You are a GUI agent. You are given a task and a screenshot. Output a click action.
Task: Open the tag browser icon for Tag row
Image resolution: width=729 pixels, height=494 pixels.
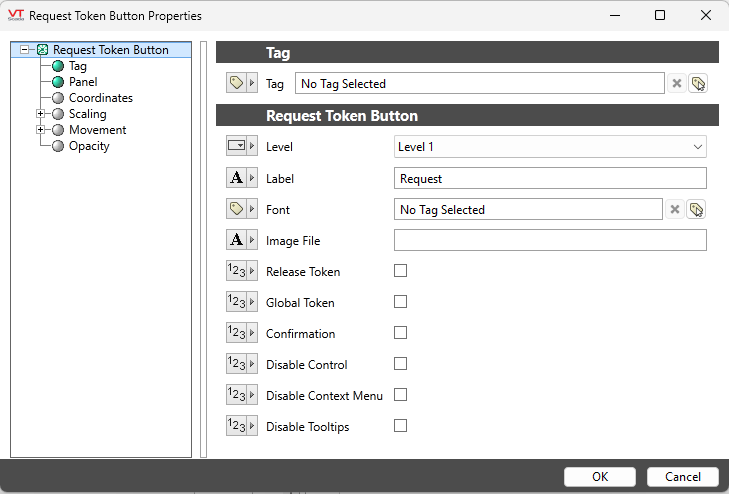697,84
